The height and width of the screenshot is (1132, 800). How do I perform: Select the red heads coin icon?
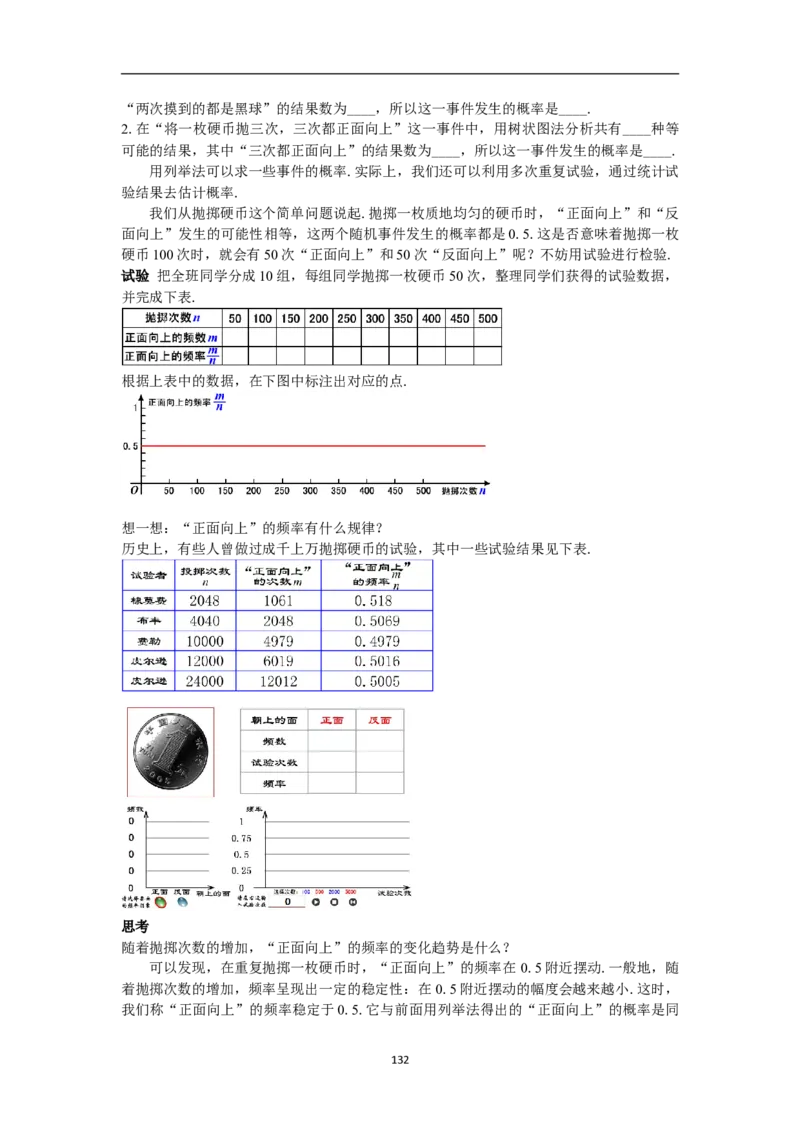tap(160, 902)
